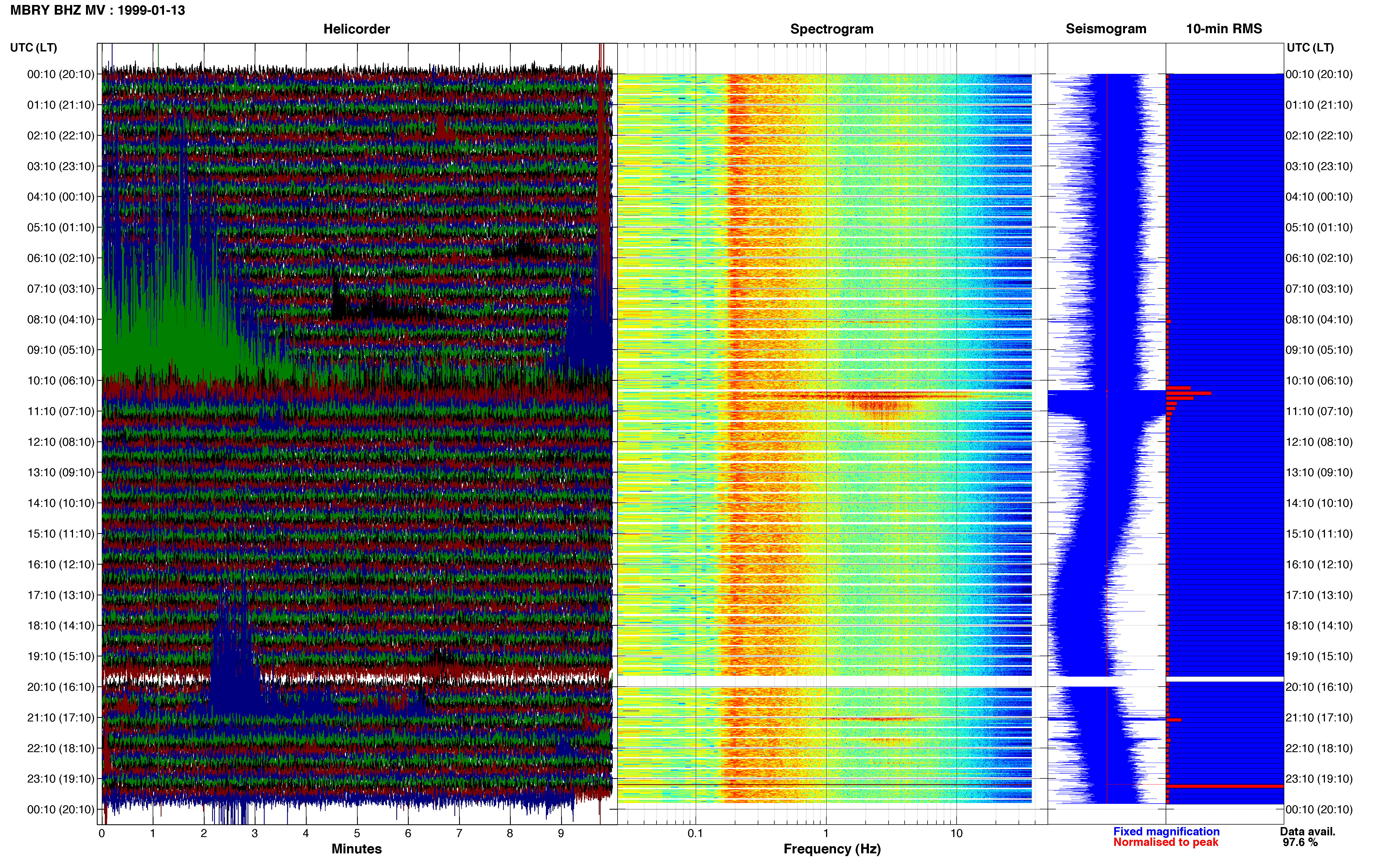Click the '3' tick on the Minutes axis
This screenshot has width=1388, height=868.
coord(255,833)
